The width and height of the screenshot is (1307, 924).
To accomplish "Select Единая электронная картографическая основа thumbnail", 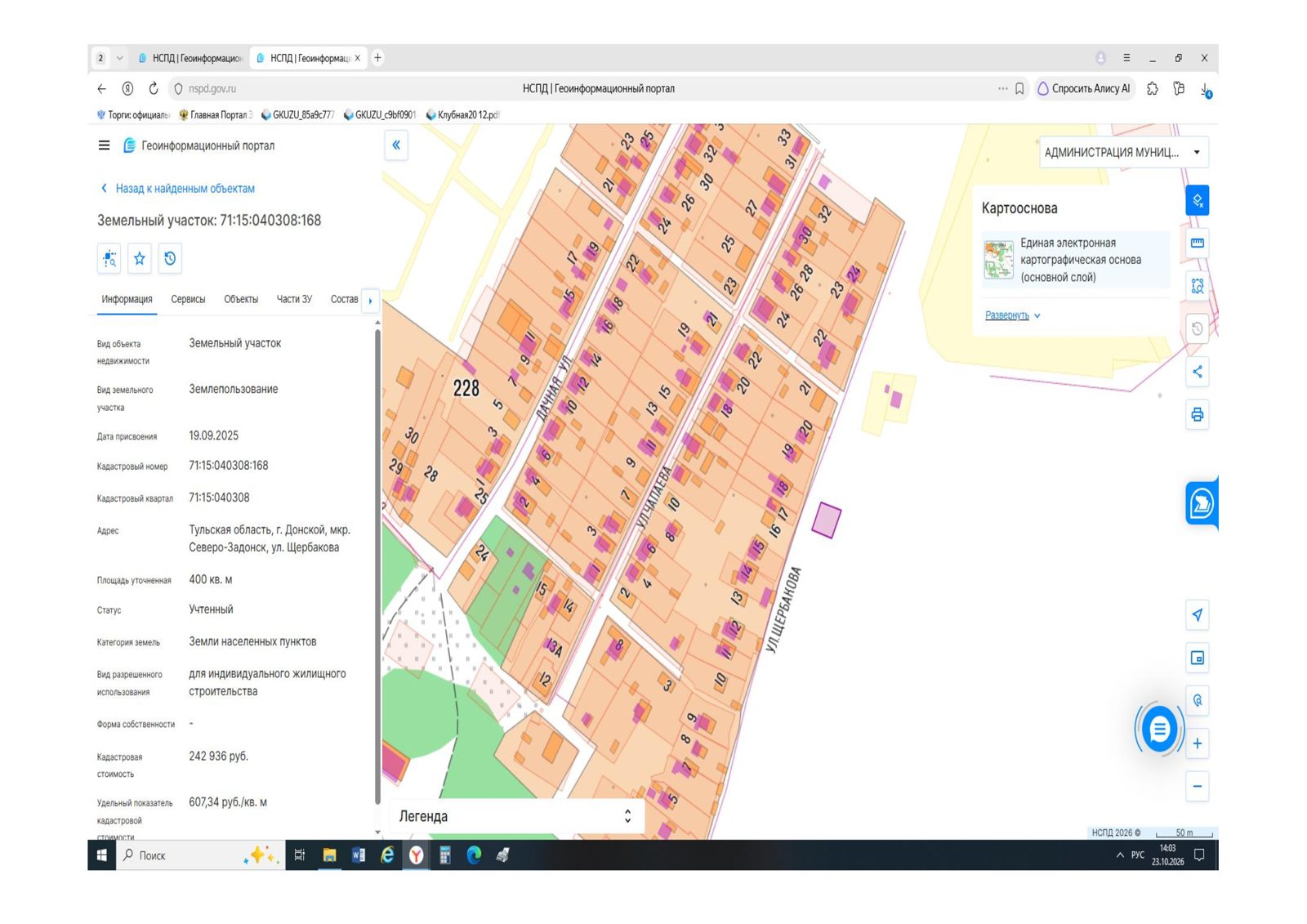I will [x=998, y=260].
